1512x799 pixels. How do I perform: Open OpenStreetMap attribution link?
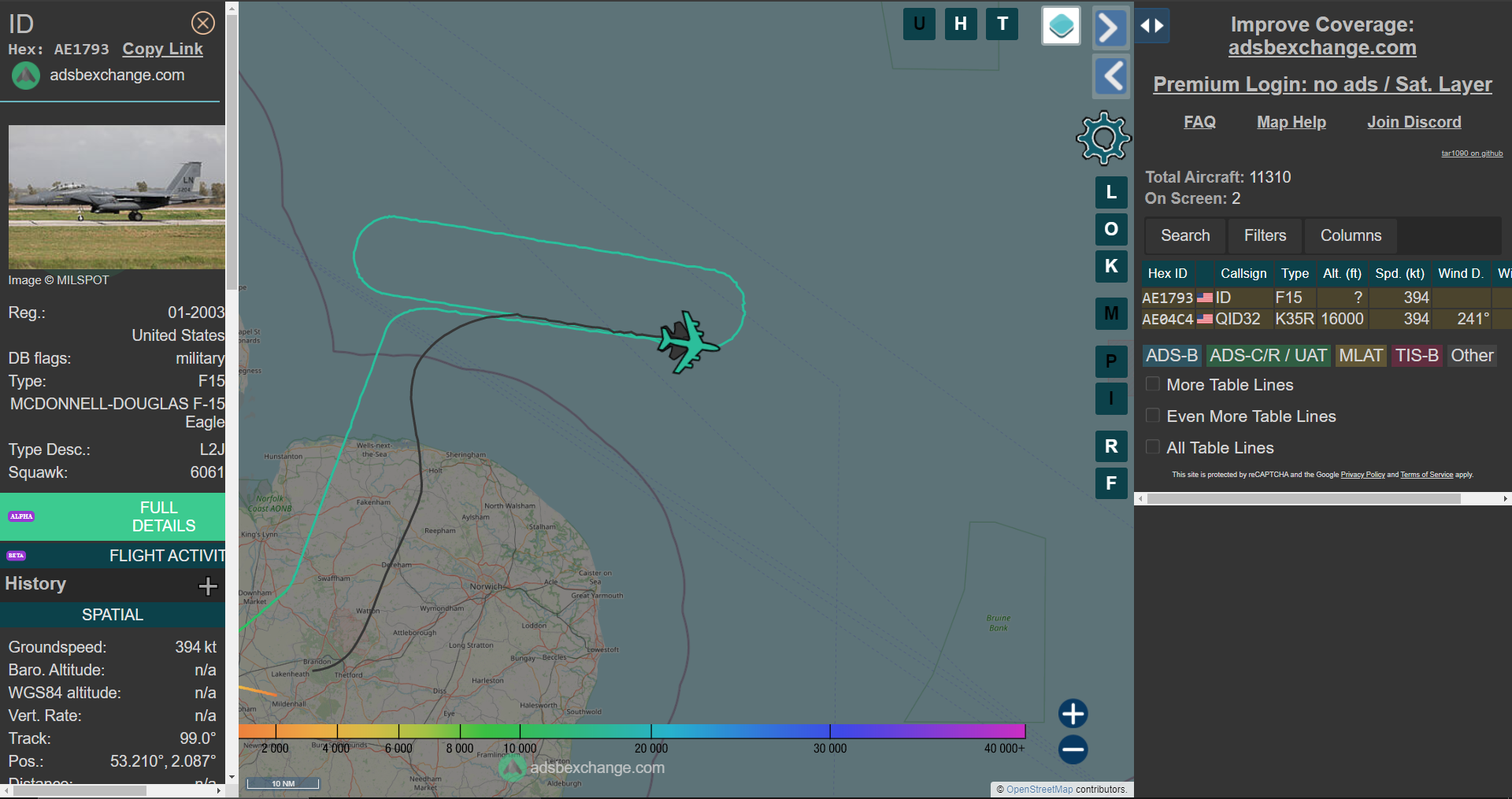coord(1039,790)
